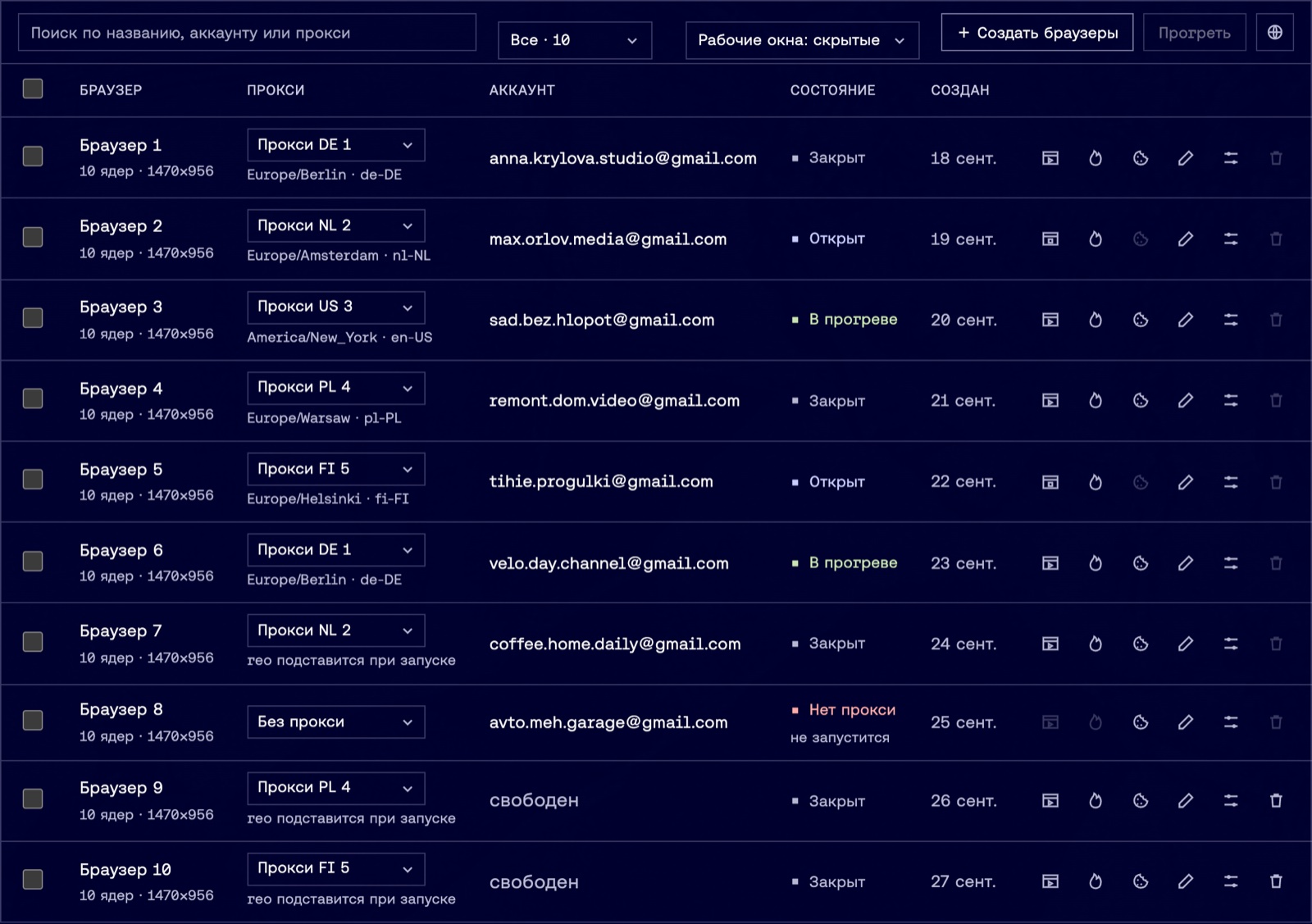Check the box for Браузер 1
Screen dimensions: 1312x924
click(x=33, y=156)
